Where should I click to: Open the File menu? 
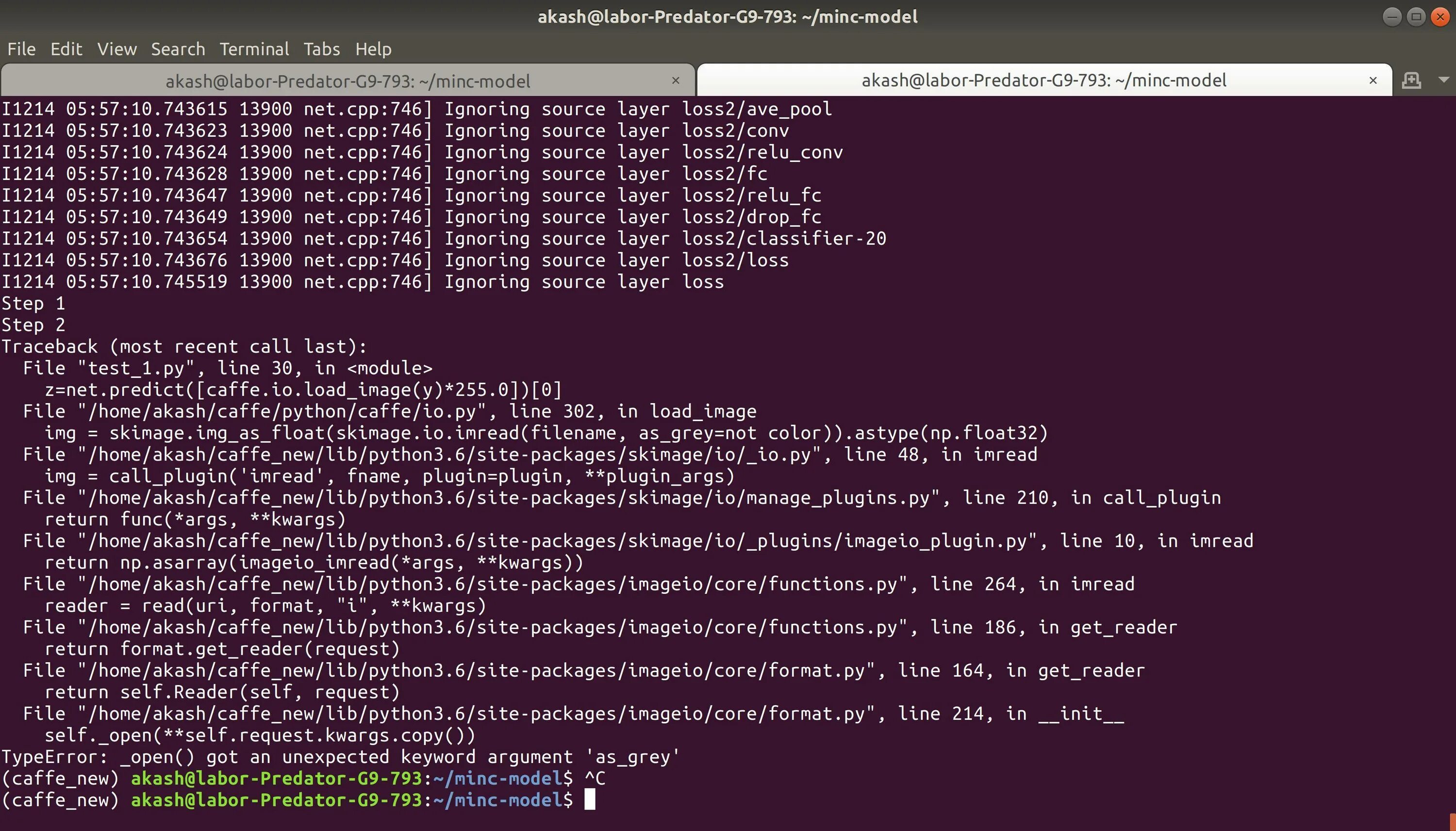click(x=22, y=49)
